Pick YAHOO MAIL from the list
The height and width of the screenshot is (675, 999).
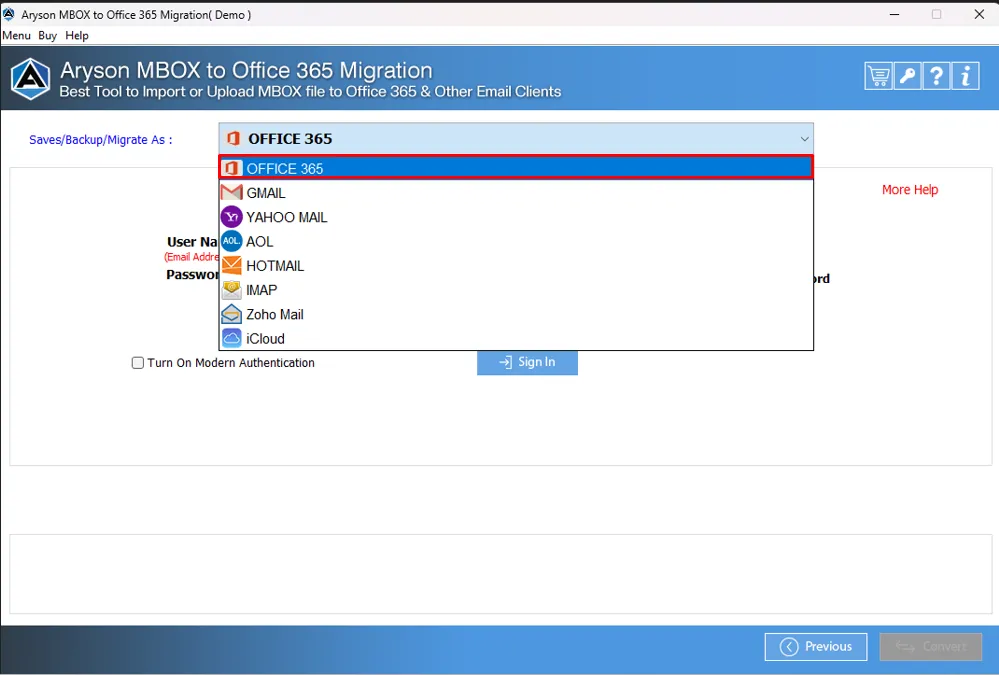tap(516, 217)
